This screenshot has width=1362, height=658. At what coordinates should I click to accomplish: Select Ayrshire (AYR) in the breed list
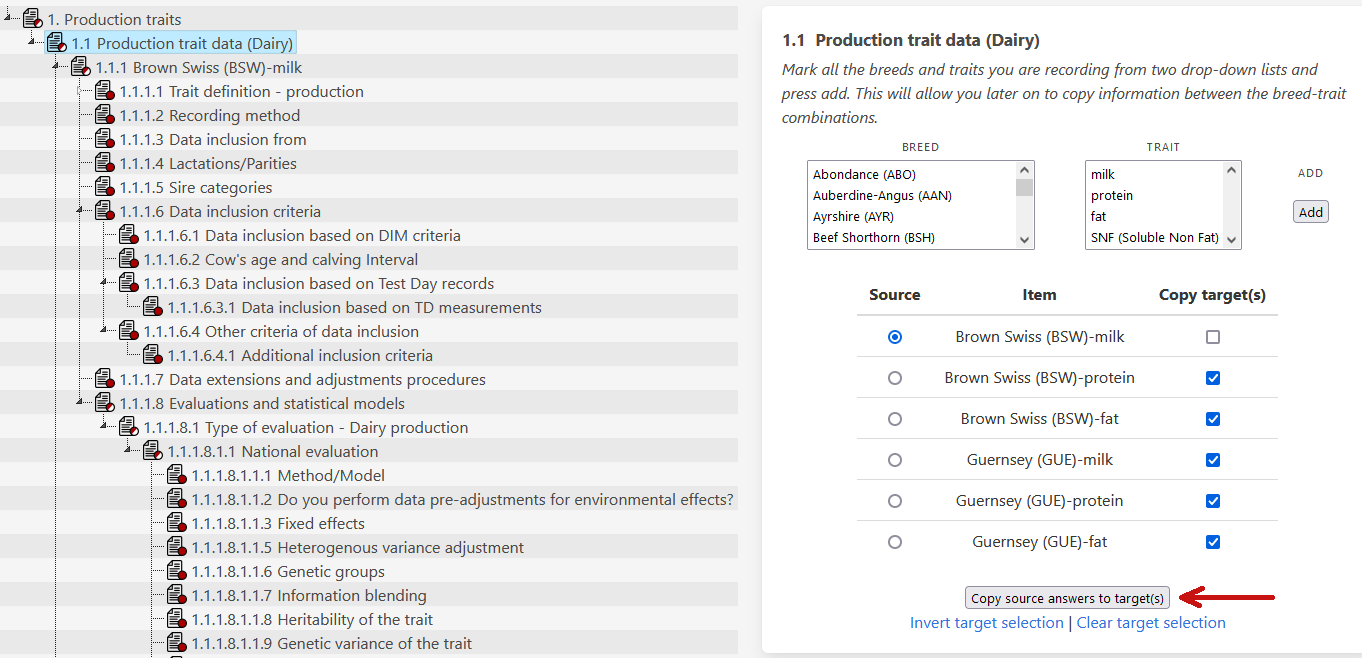tap(853, 216)
